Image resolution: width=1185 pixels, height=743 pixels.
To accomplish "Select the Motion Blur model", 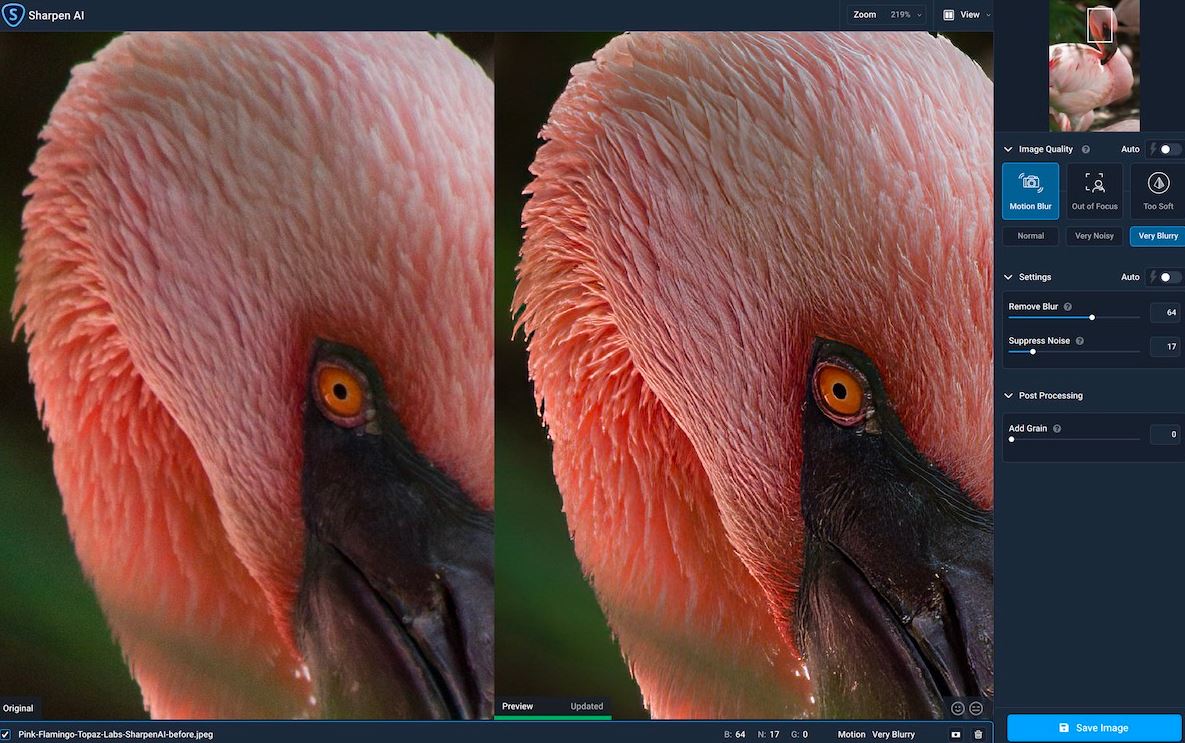I will coord(1030,191).
